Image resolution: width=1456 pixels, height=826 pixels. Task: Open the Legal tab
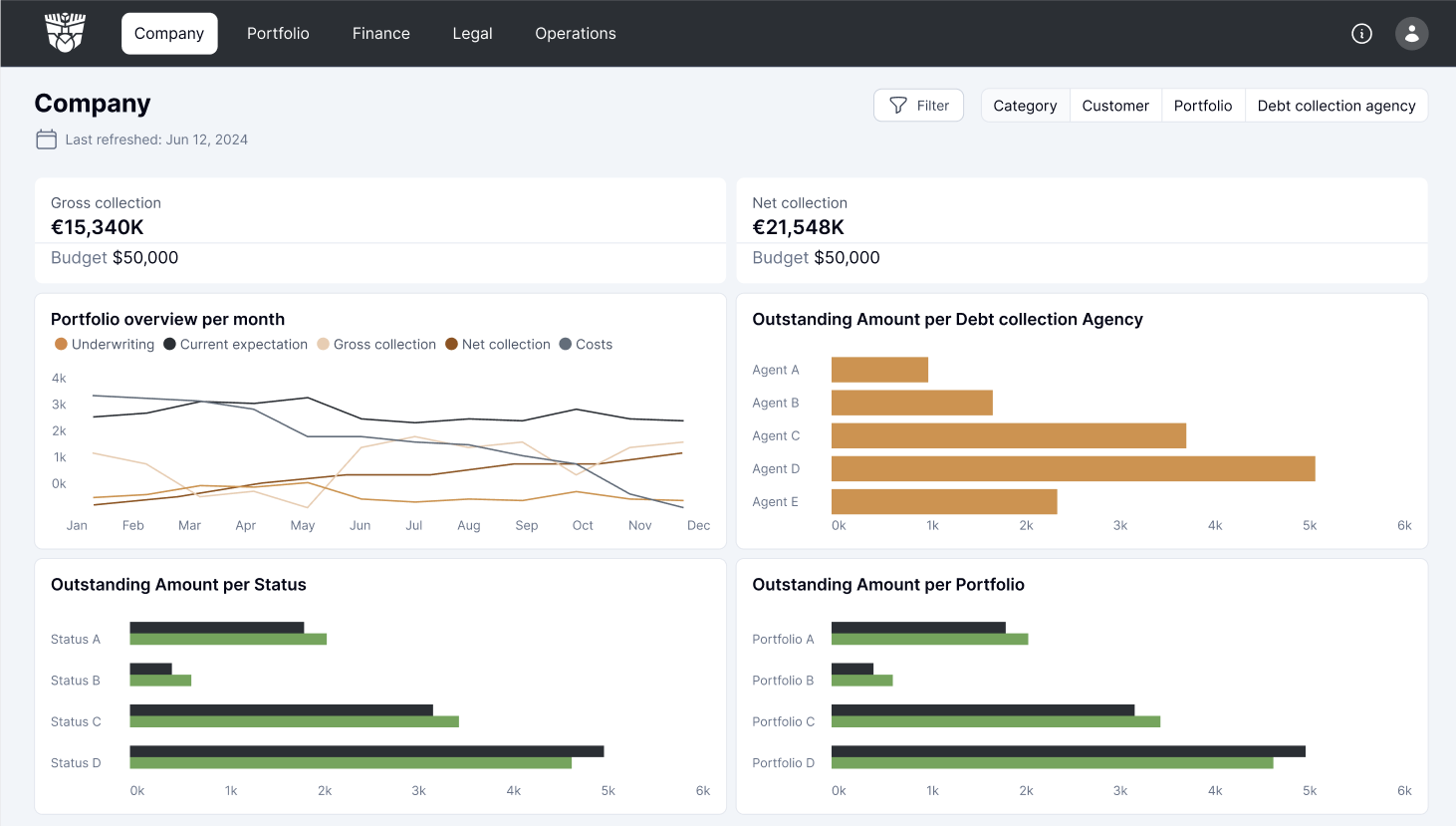(x=472, y=33)
